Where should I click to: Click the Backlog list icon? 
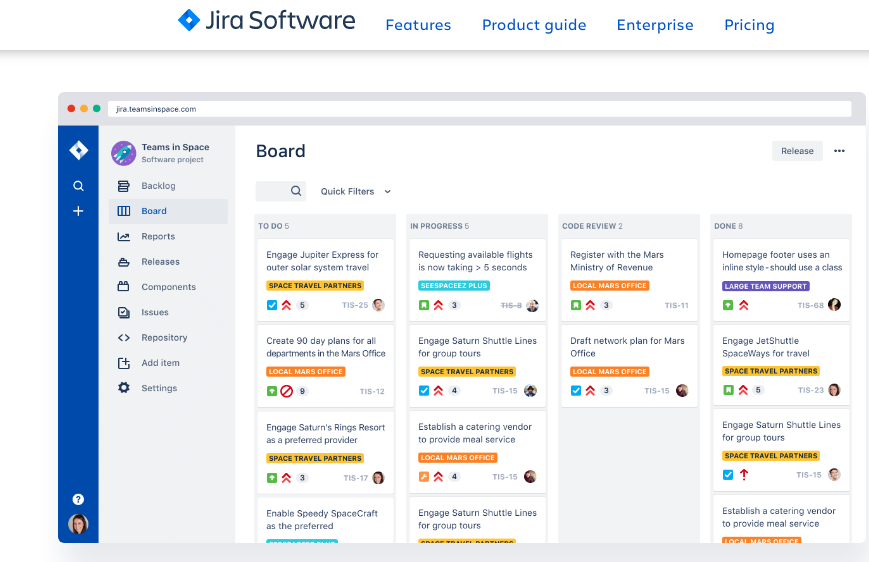(x=124, y=186)
